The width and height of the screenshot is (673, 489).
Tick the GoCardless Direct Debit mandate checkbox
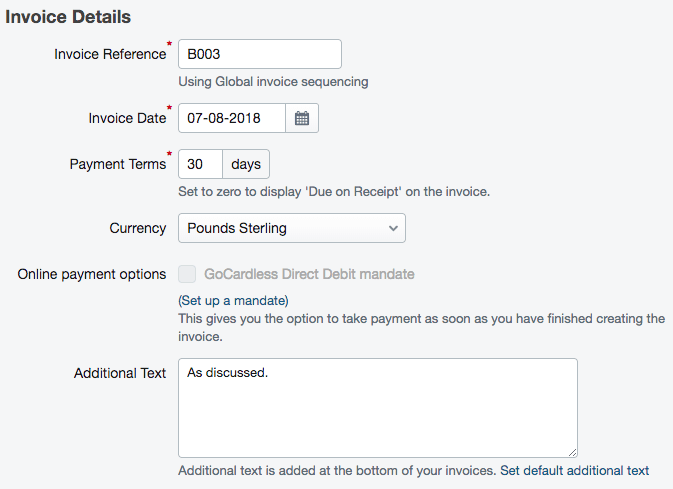[x=187, y=274]
